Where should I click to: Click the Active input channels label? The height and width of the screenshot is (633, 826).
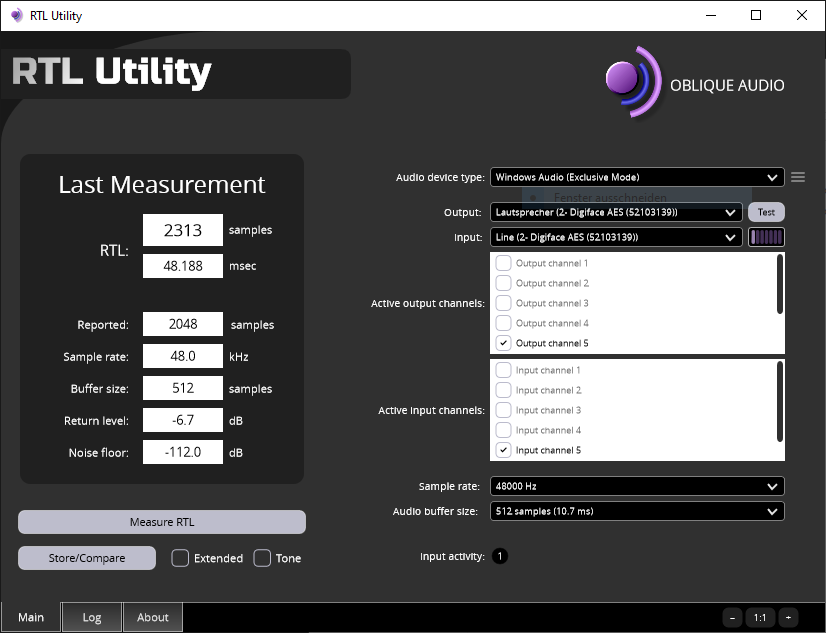[x=431, y=410]
